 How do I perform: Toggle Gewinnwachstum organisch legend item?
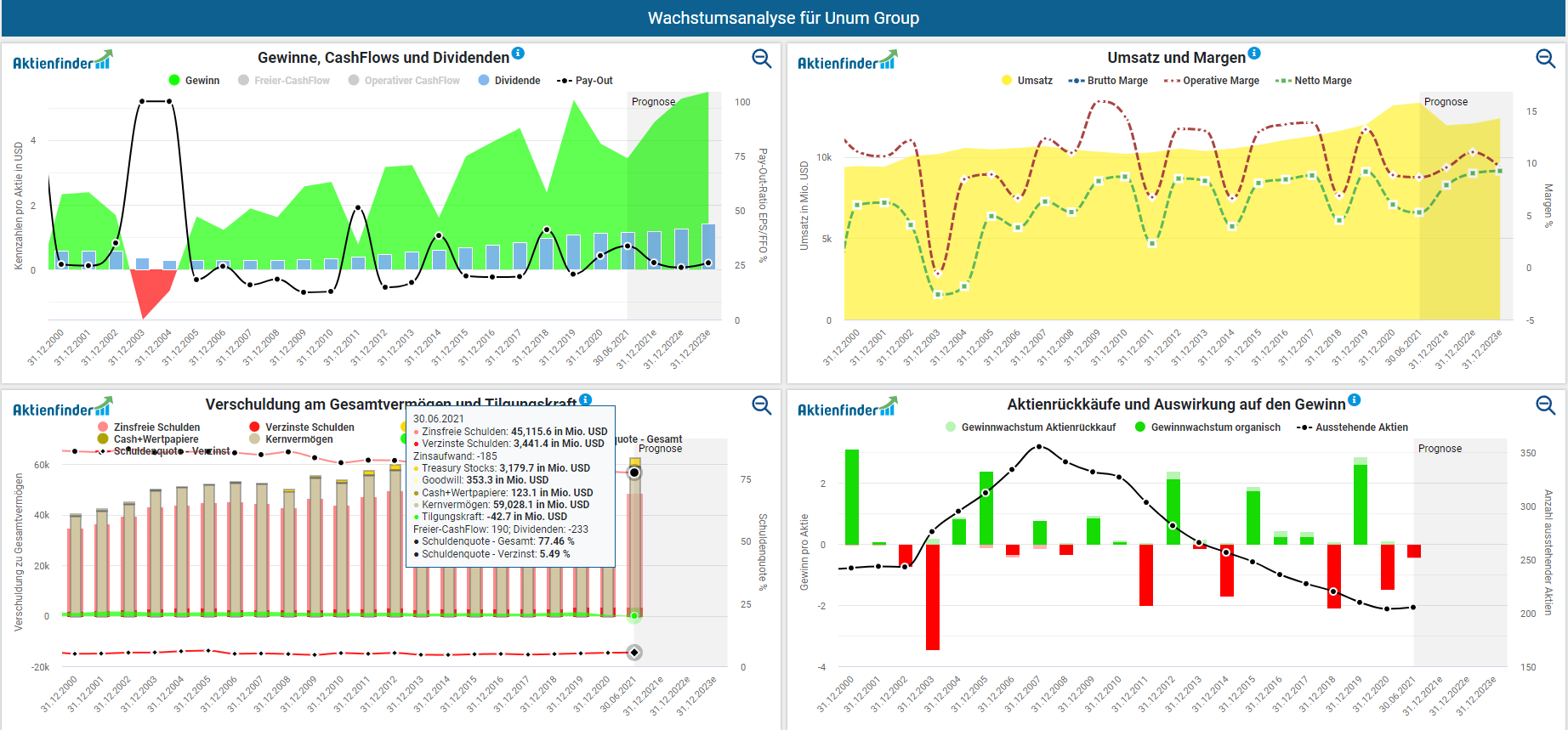coord(1207,427)
